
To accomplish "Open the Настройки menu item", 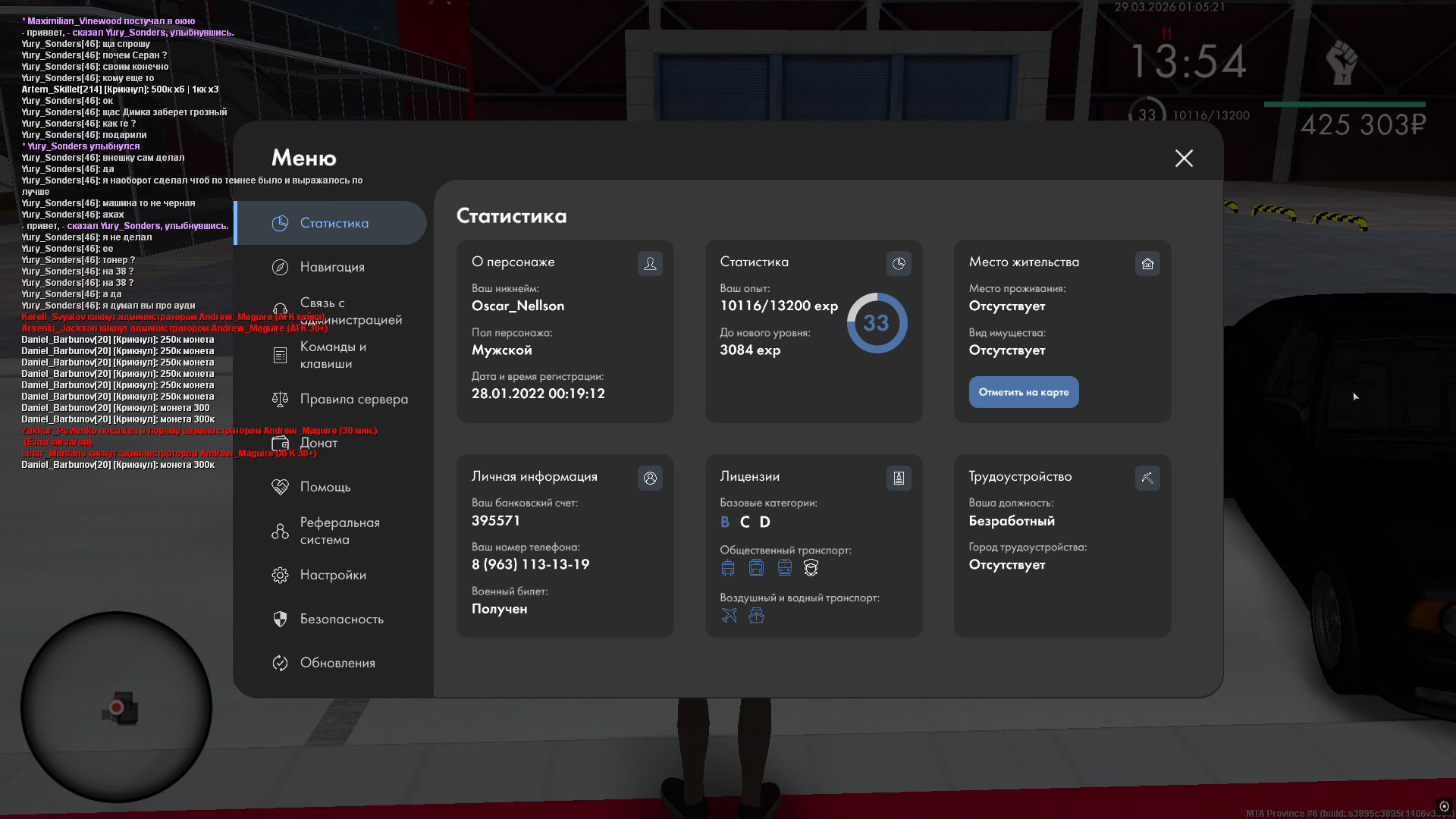I will [x=333, y=575].
